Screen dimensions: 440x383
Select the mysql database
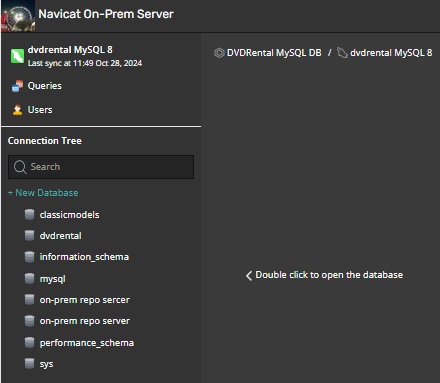52,279
